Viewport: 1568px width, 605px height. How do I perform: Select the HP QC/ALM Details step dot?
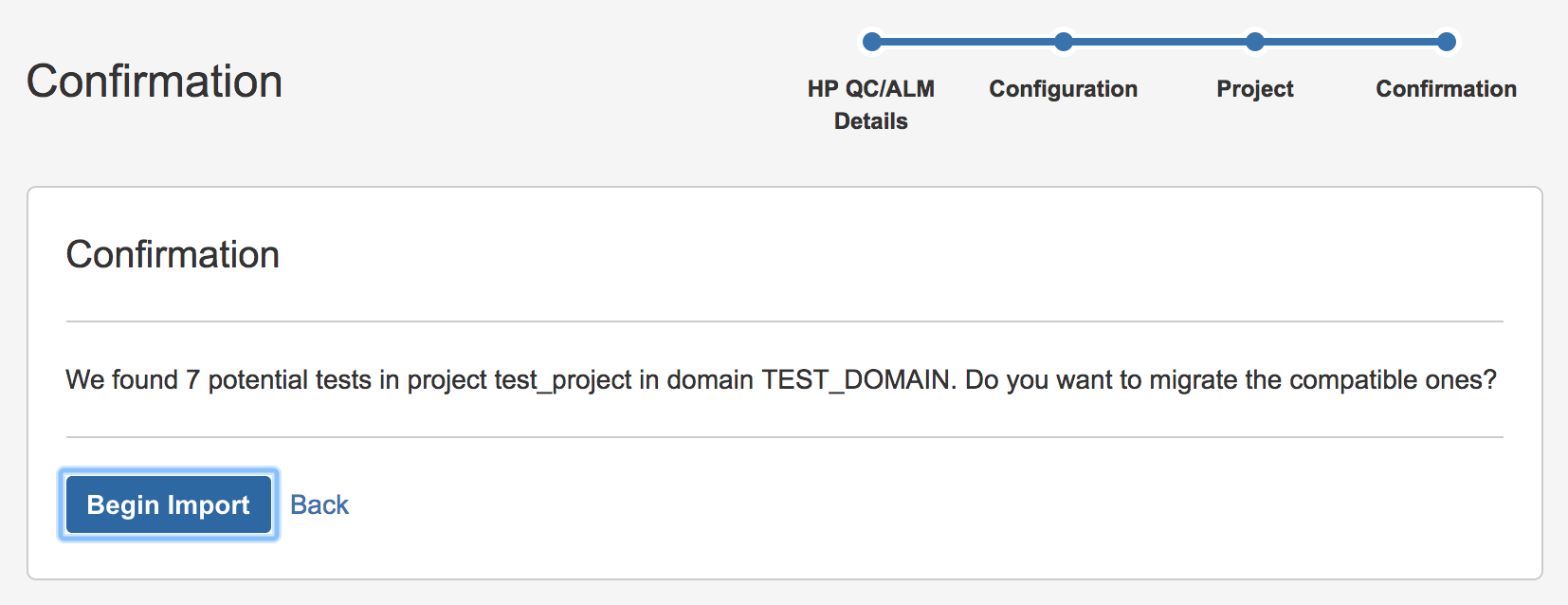872,42
